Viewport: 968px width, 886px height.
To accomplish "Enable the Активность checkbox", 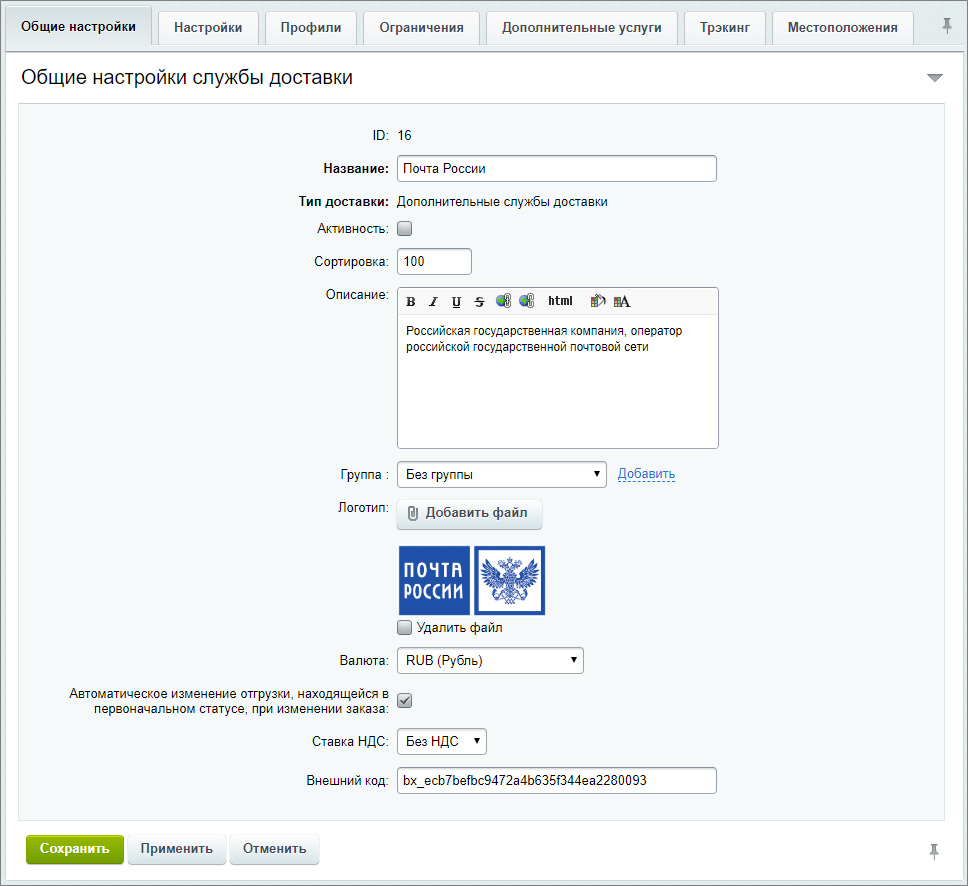I will pos(405,228).
